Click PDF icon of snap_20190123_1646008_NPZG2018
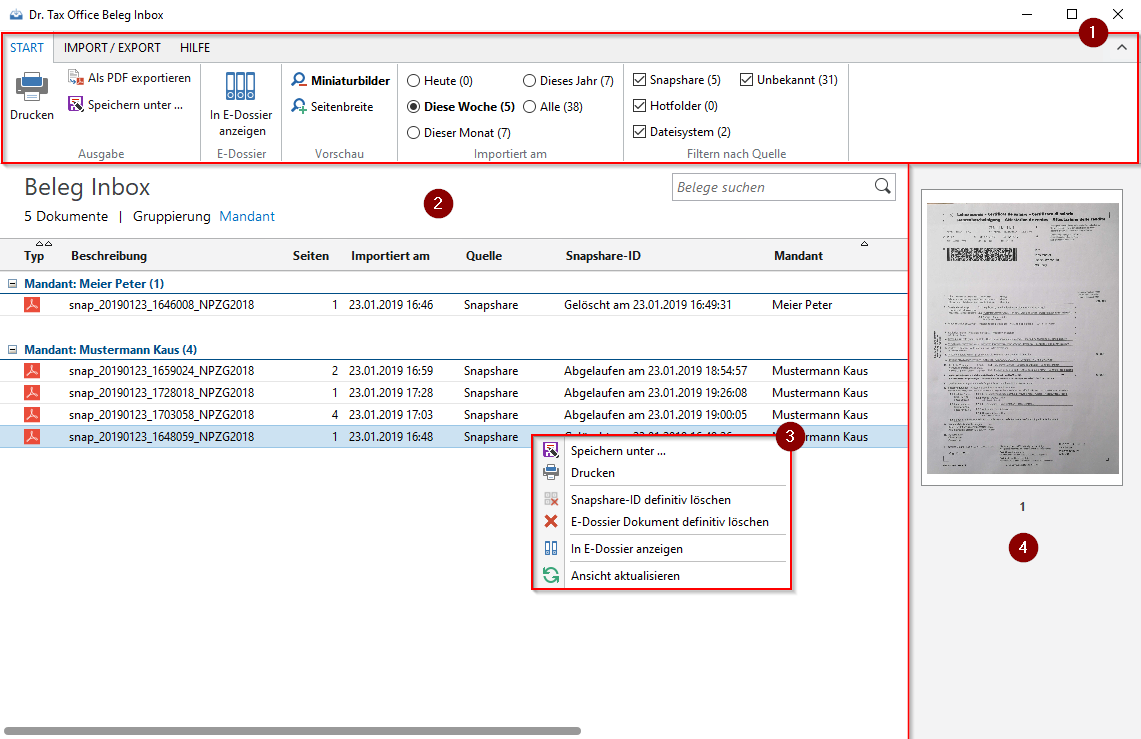Screen dimensions: 1141x739 tap(32, 305)
